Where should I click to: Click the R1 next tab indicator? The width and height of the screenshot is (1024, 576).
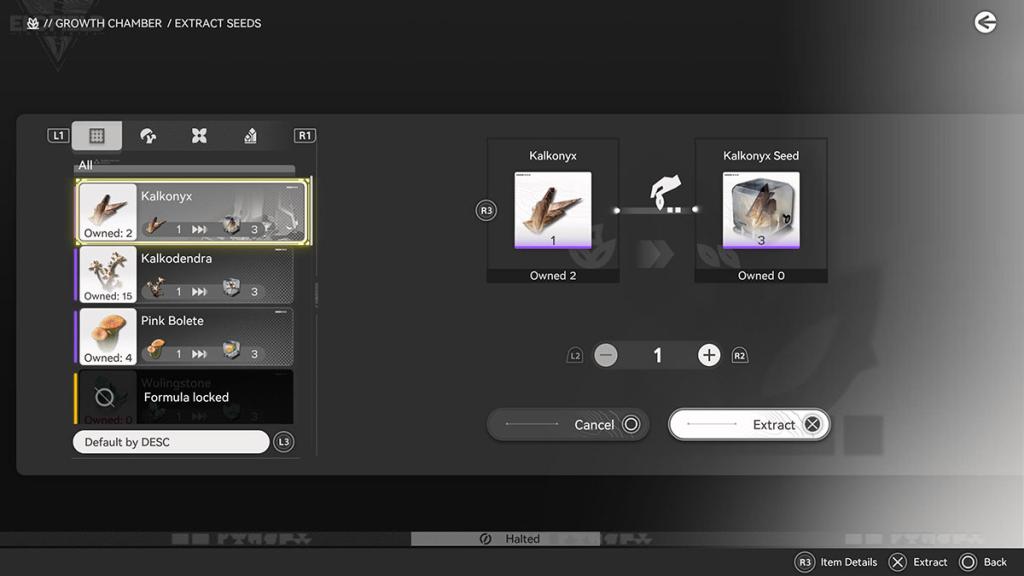click(x=304, y=136)
